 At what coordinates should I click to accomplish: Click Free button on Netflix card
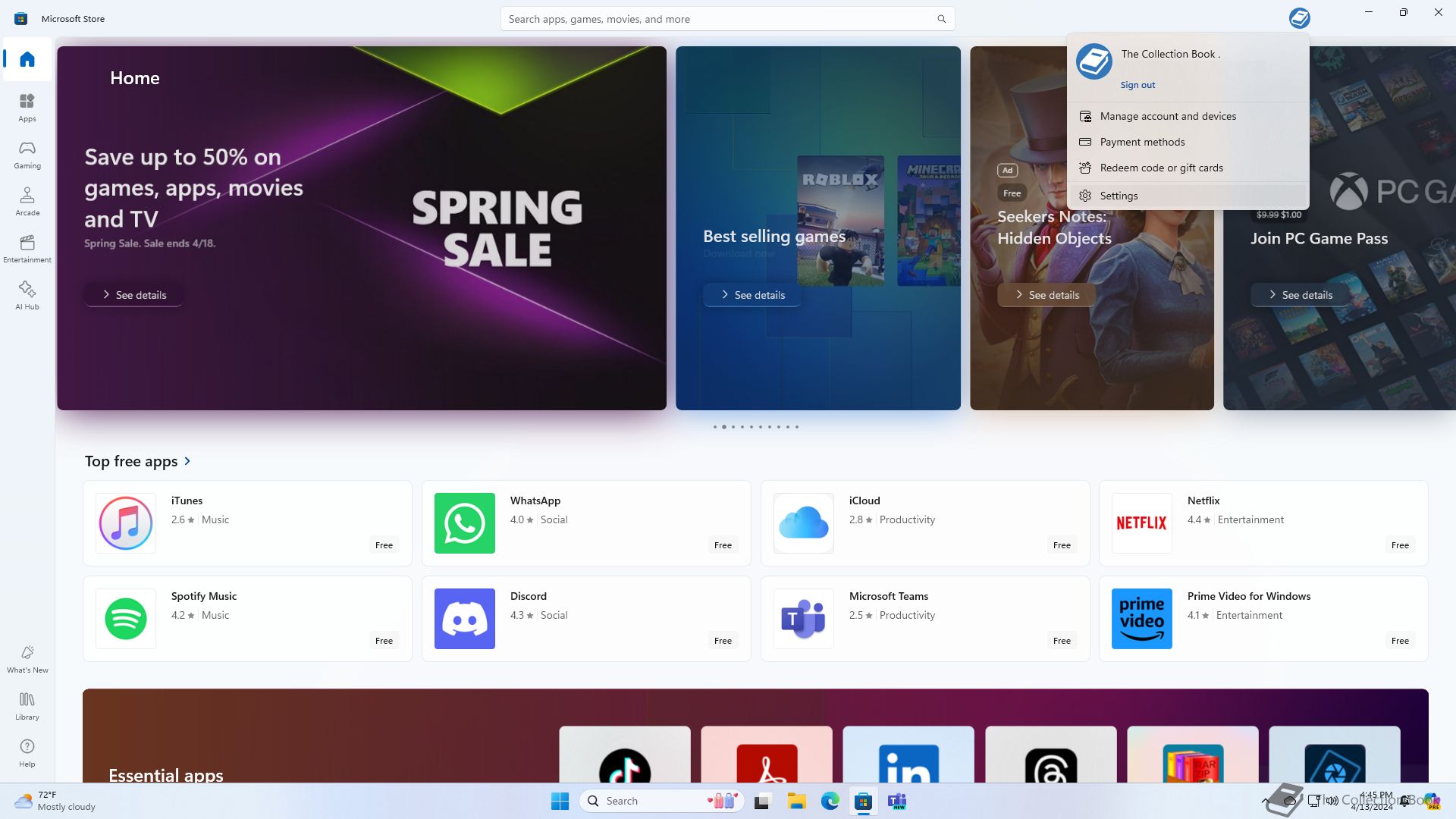[1400, 545]
